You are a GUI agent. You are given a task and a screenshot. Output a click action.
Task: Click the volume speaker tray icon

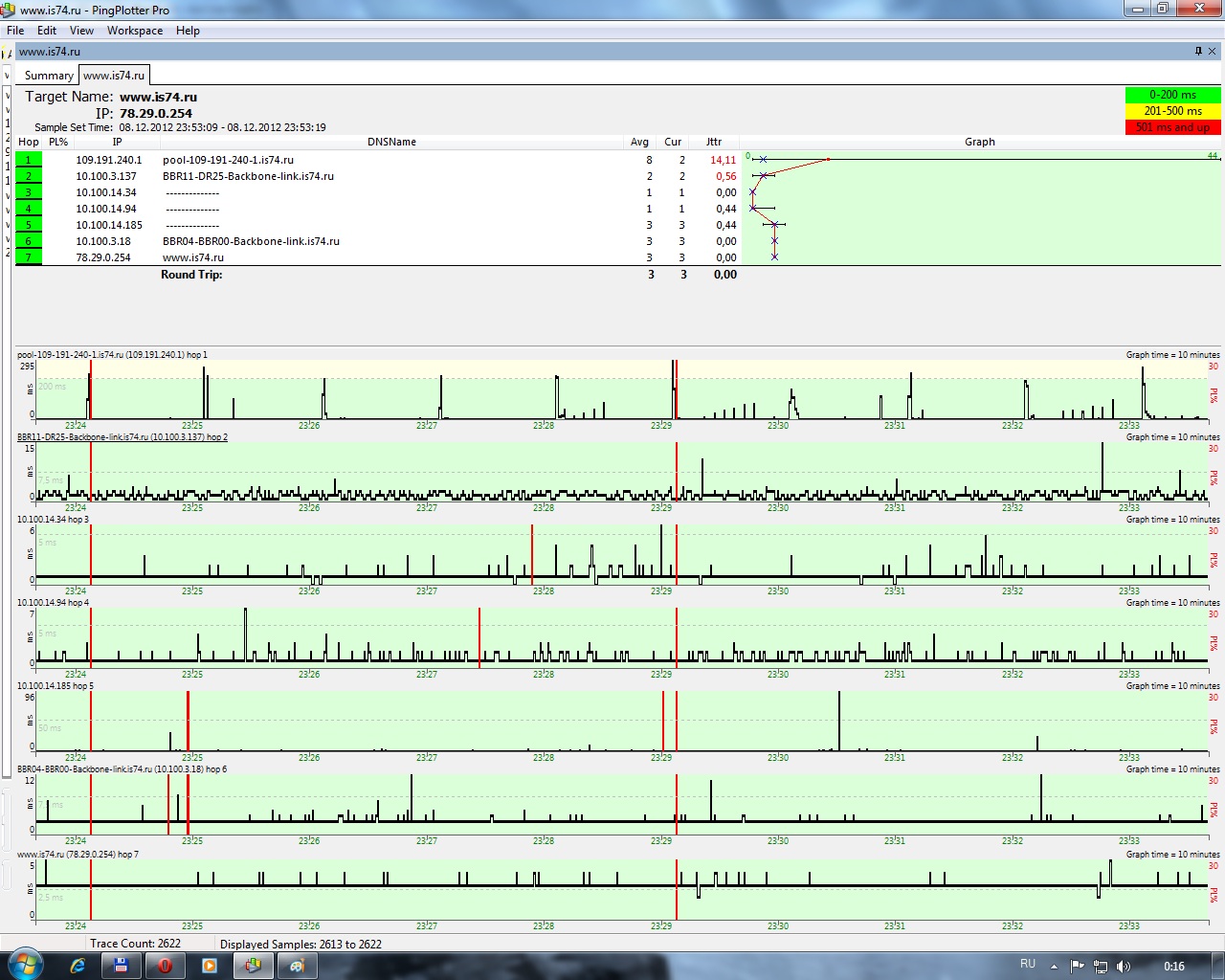(x=1124, y=966)
